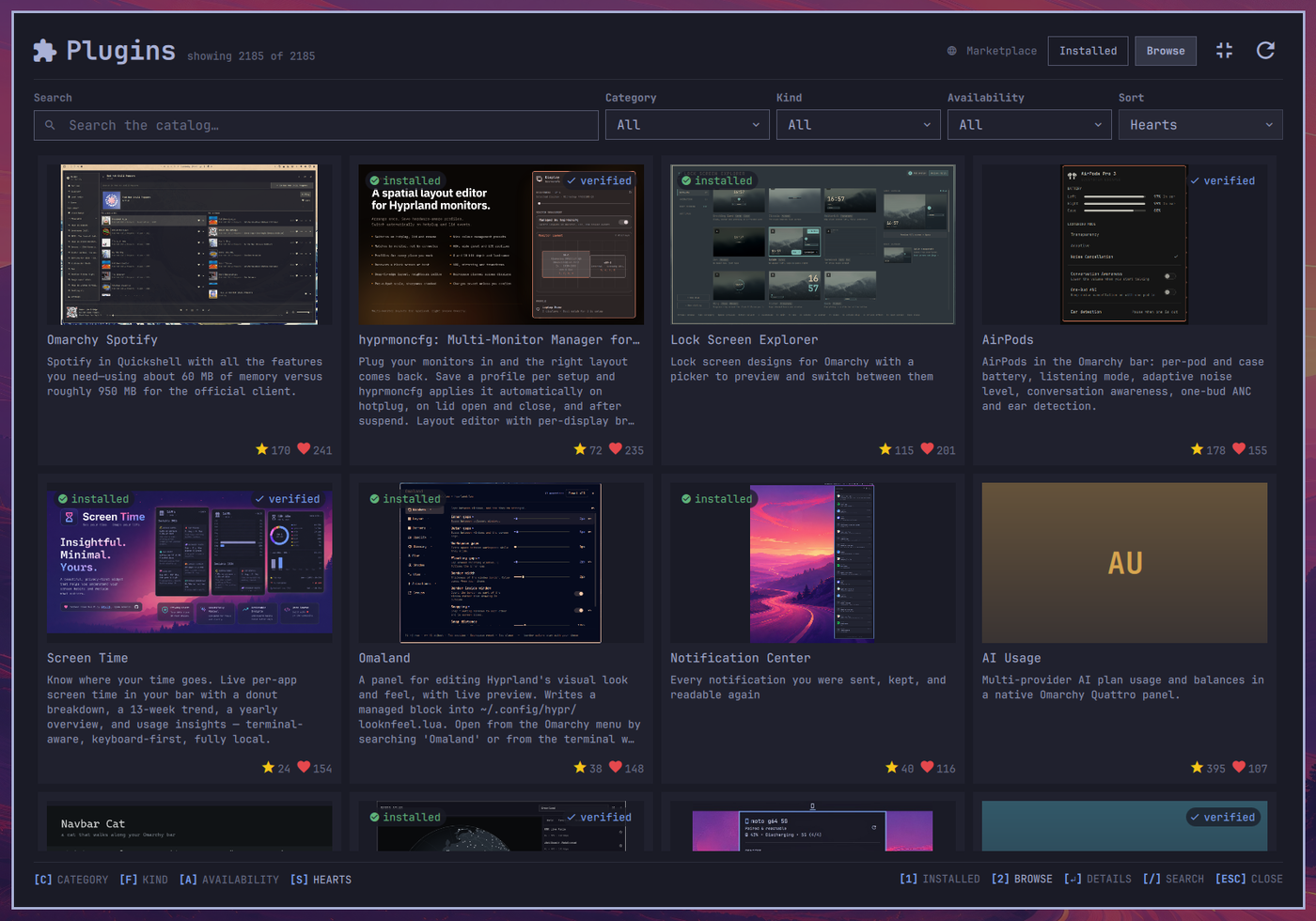This screenshot has height=921, width=1316.
Task: Collapse the window with the shrink icon
Action: point(1224,51)
